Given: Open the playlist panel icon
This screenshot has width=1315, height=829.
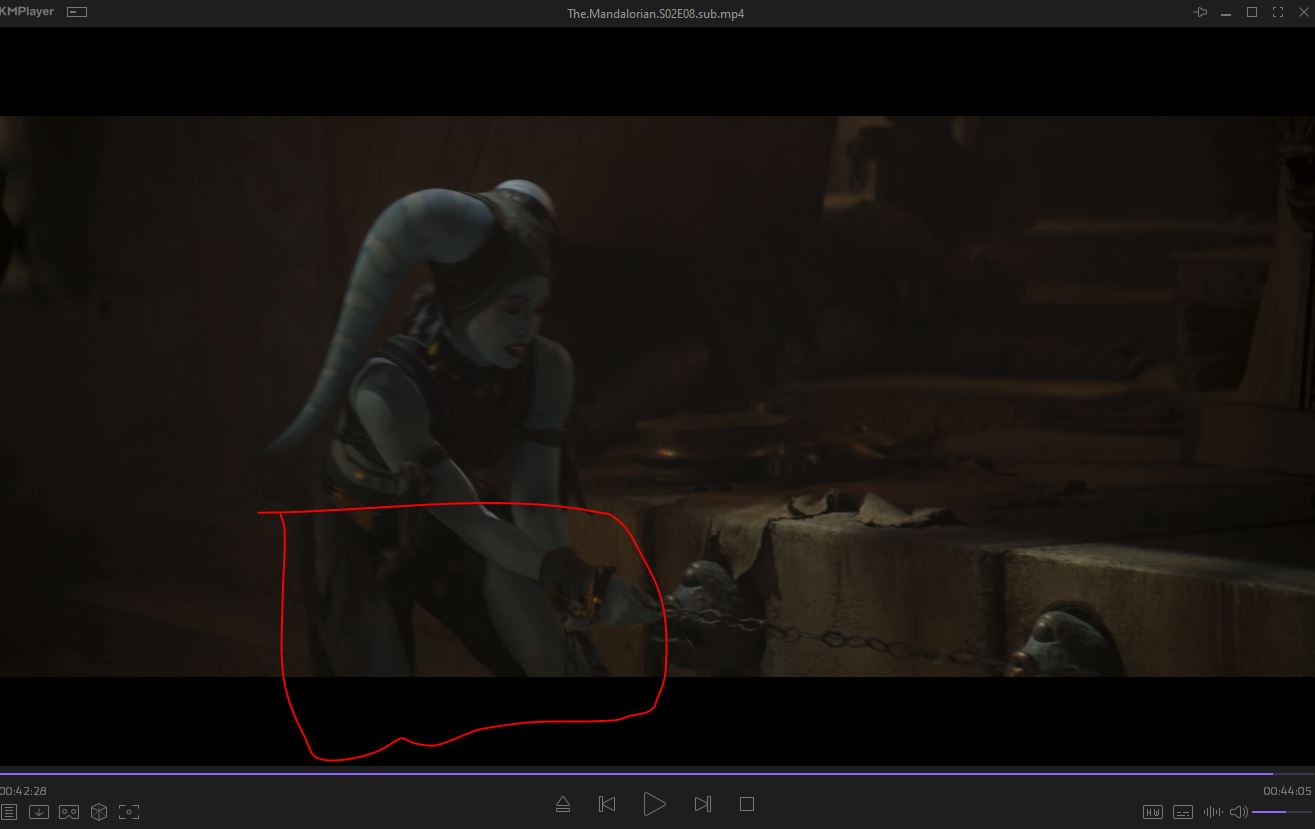Looking at the screenshot, I should click(8, 812).
